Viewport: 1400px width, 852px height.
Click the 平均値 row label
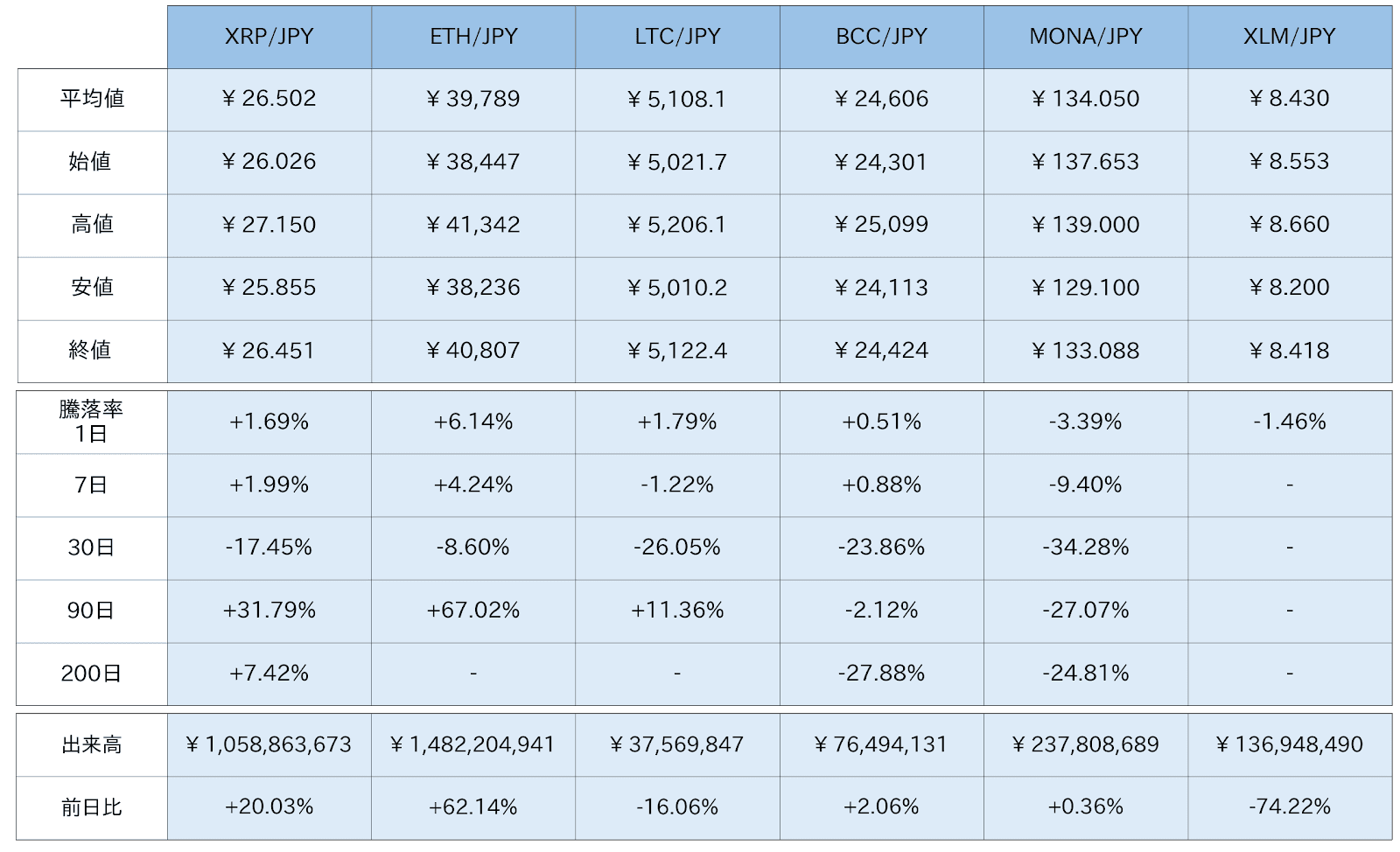pyautogui.click(x=92, y=99)
